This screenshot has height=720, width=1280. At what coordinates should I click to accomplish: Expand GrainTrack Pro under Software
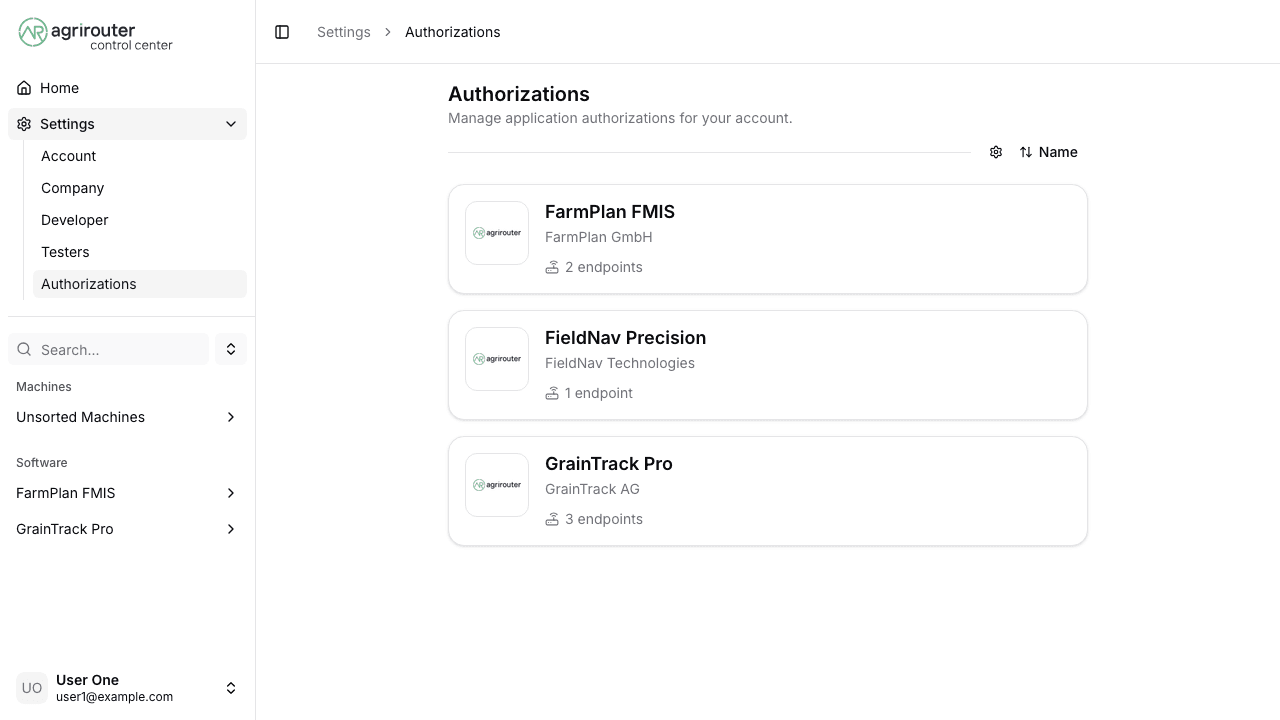click(231, 529)
